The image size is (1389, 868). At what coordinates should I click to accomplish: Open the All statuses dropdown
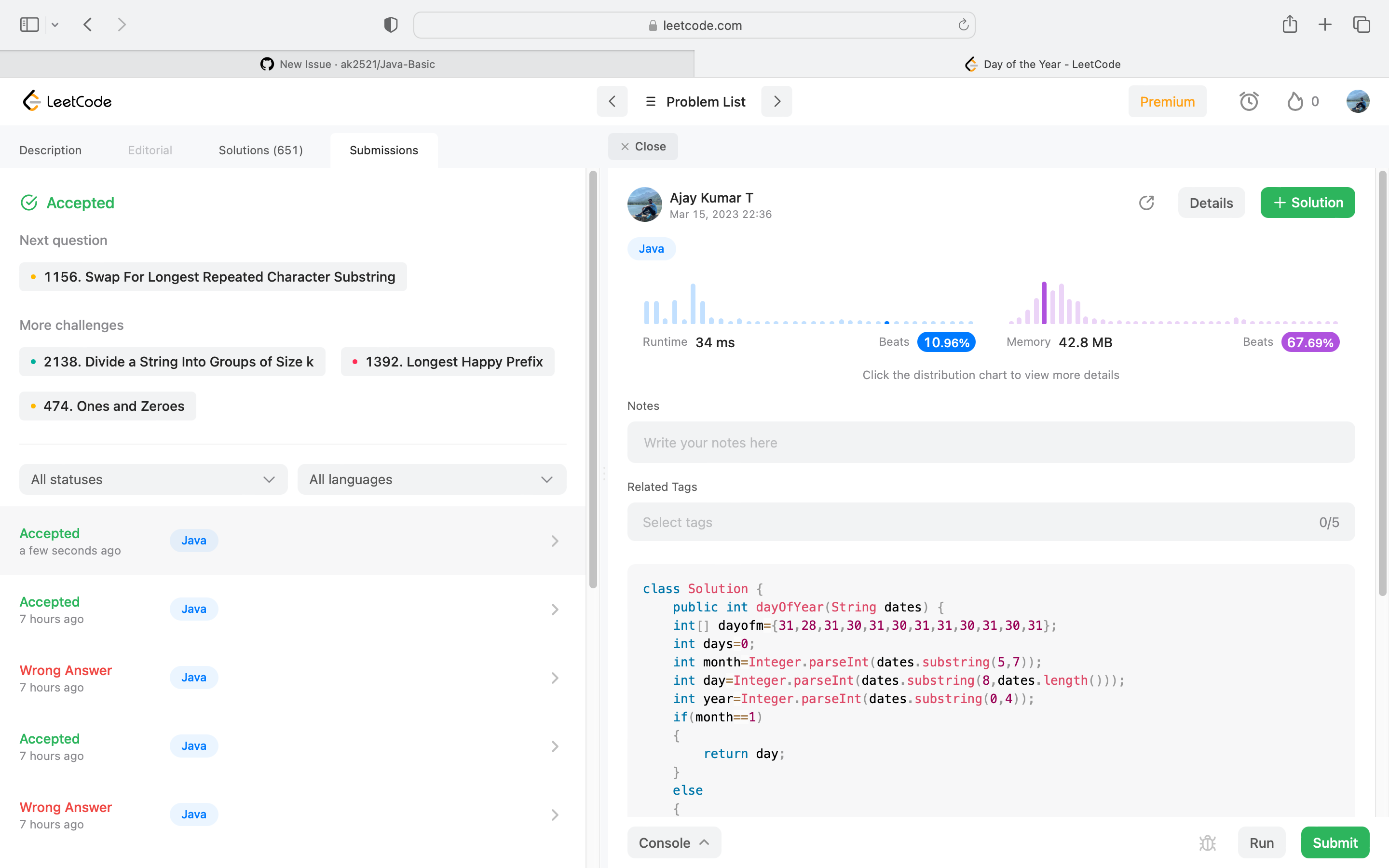[153, 479]
